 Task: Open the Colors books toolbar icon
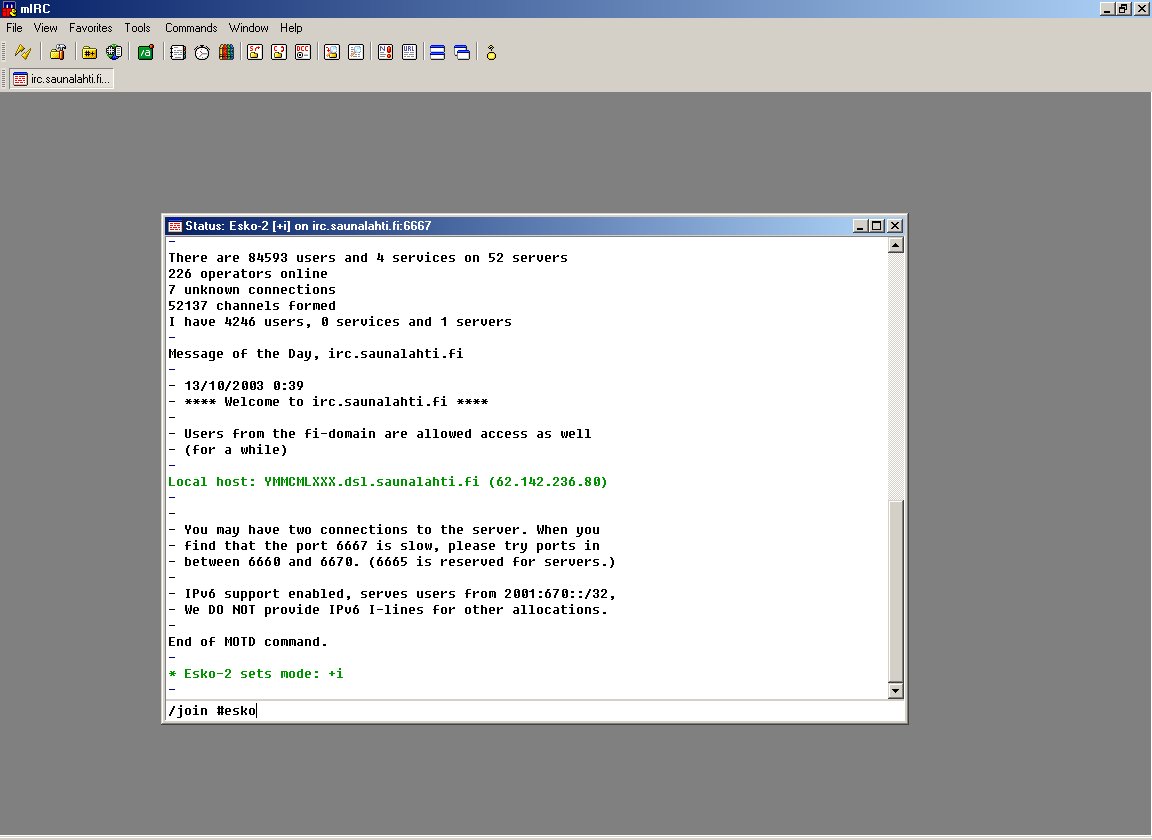226,52
